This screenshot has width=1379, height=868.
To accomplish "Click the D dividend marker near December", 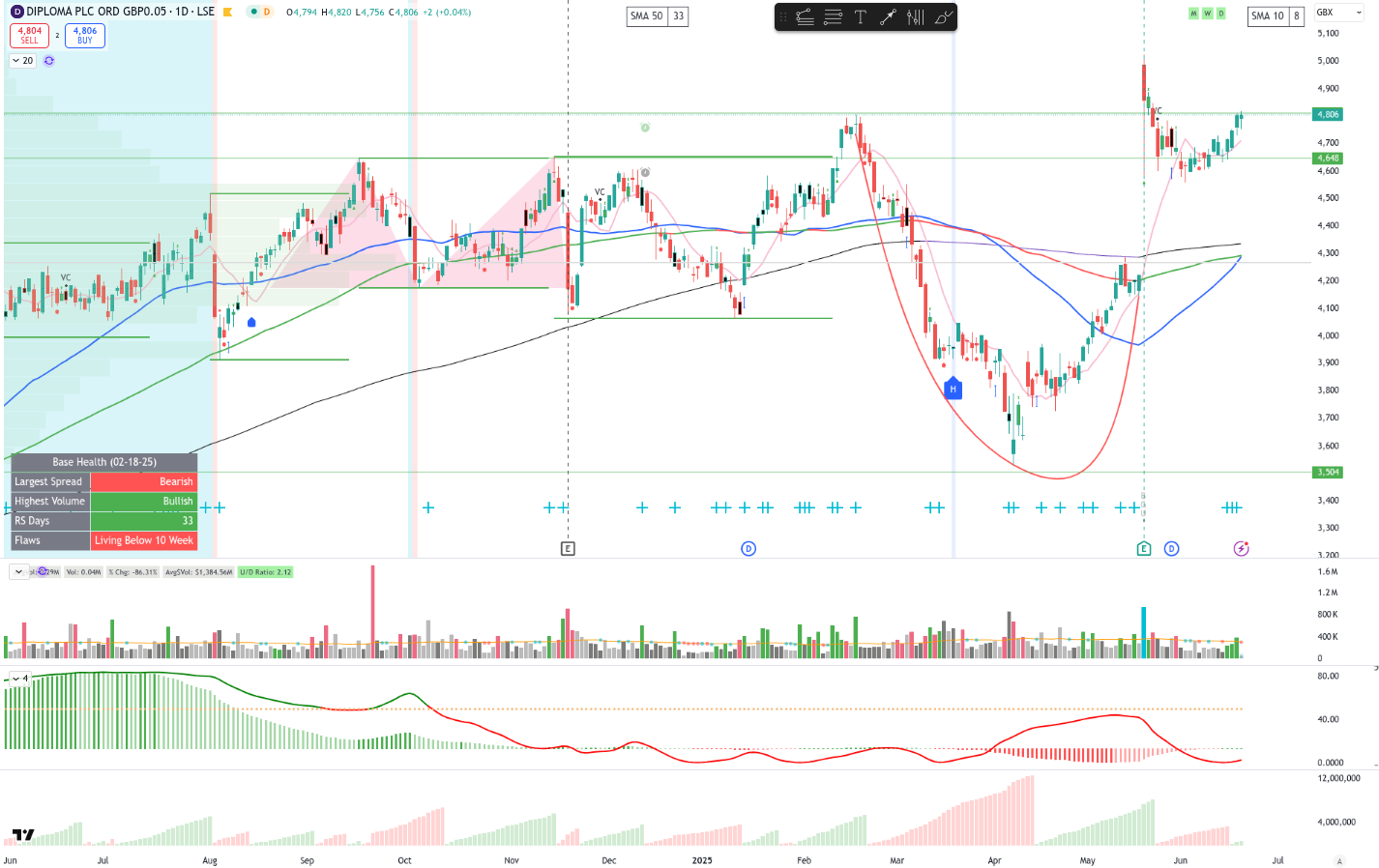I will (748, 549).
